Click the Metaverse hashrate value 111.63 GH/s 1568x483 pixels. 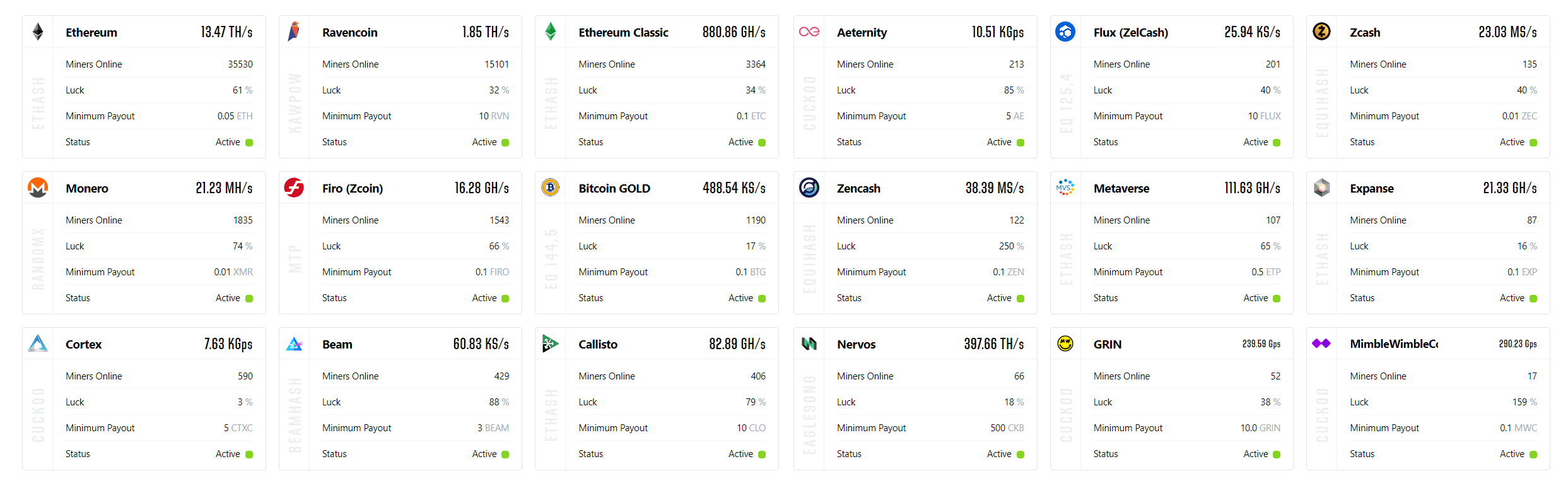pos(1251,188)
